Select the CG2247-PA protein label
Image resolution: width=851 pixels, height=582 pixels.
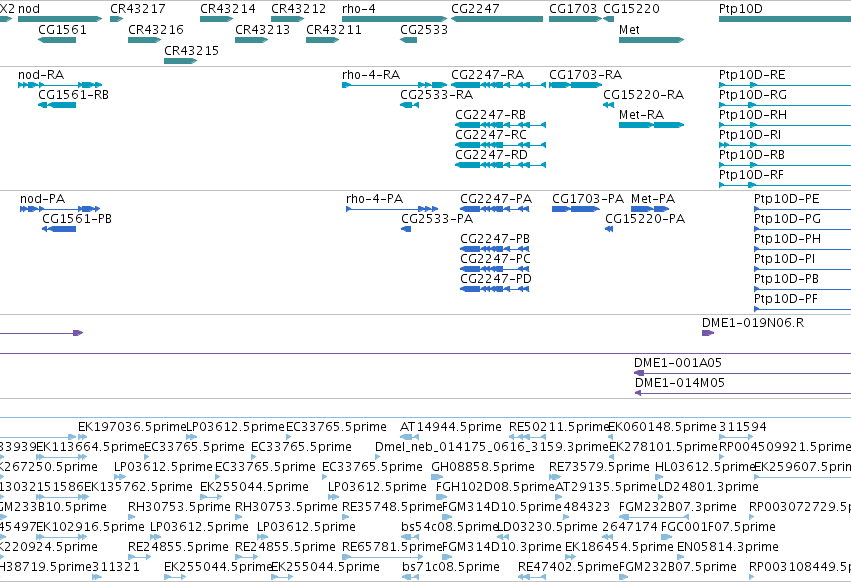496,199
